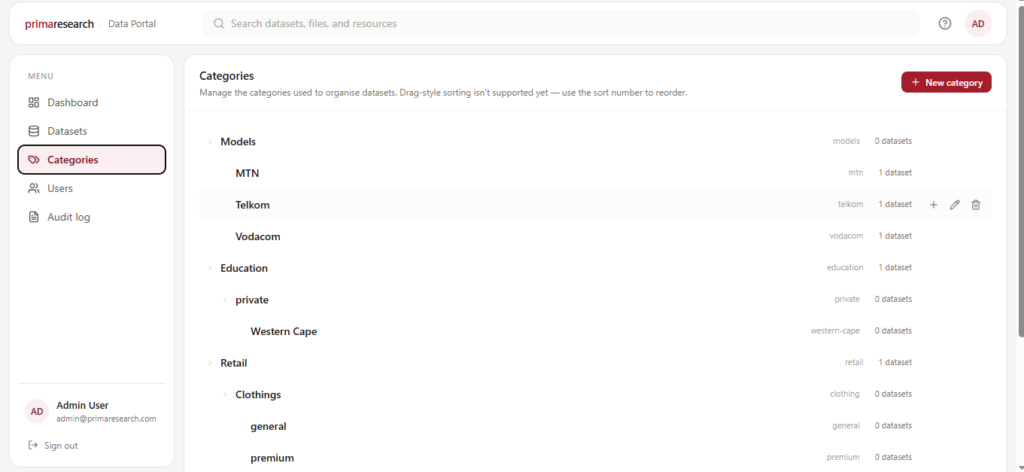The image size is (1024, 472).
Task: Collapse the Clothings subcategory chevron
Action: point(225,394)
